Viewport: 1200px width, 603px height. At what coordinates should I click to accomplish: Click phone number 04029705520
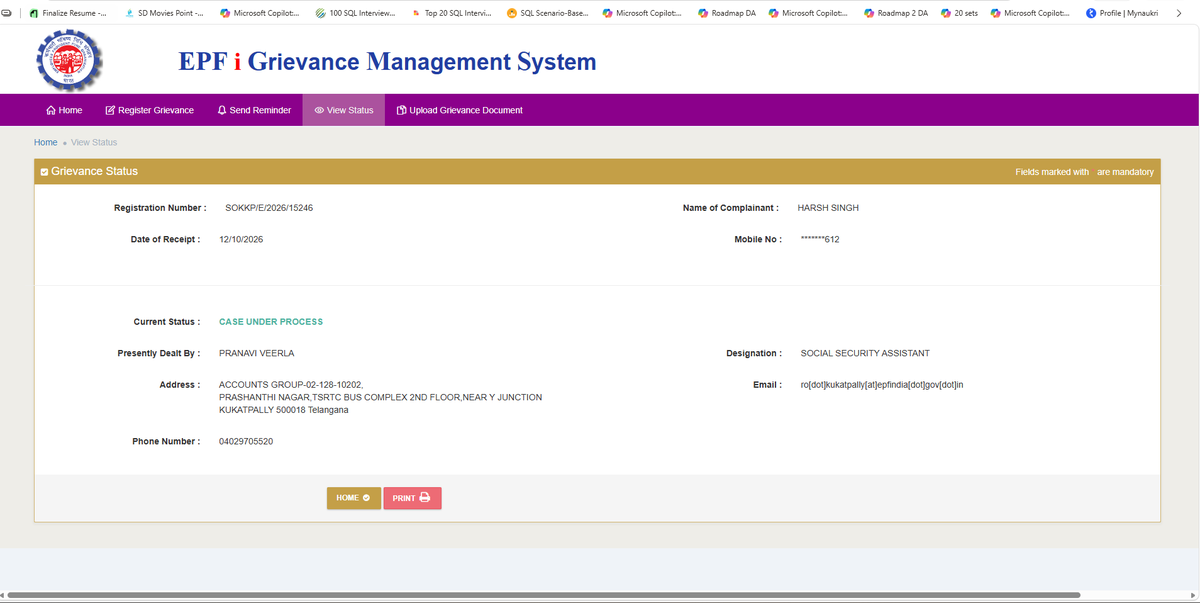[246, 442]
